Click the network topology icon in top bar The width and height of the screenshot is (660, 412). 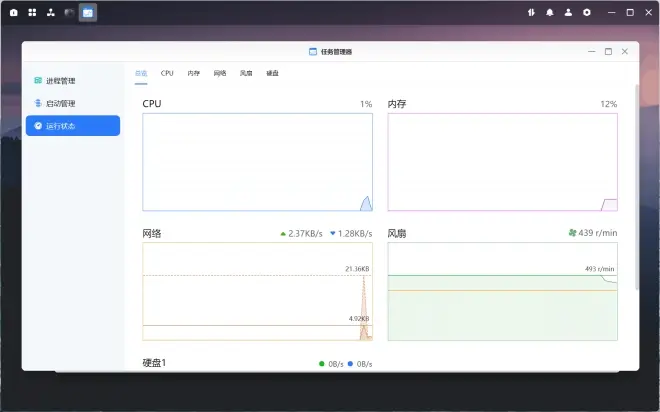click(51, 13)
